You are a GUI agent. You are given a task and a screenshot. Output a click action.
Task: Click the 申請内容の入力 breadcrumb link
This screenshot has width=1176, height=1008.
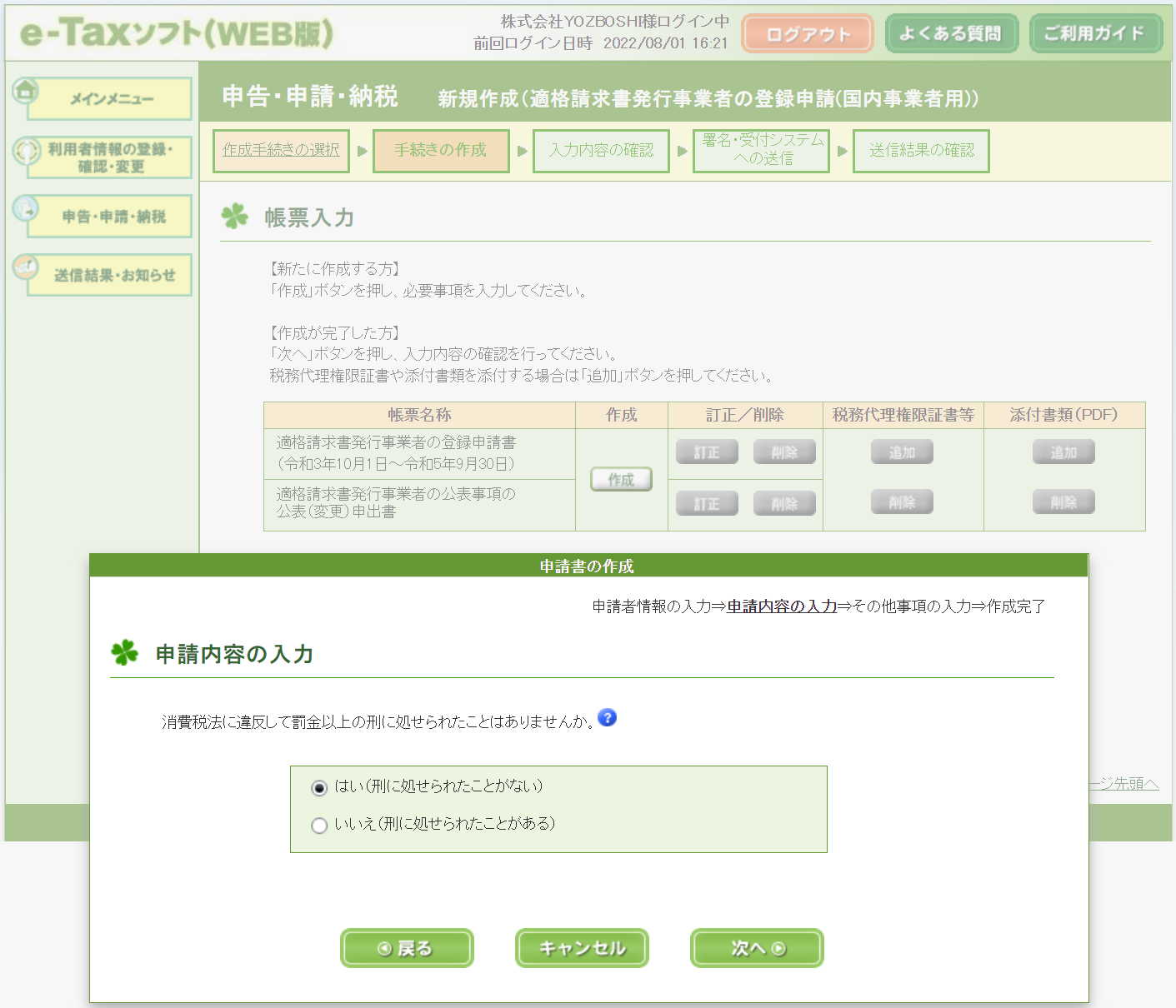click(x=782, y=606)
